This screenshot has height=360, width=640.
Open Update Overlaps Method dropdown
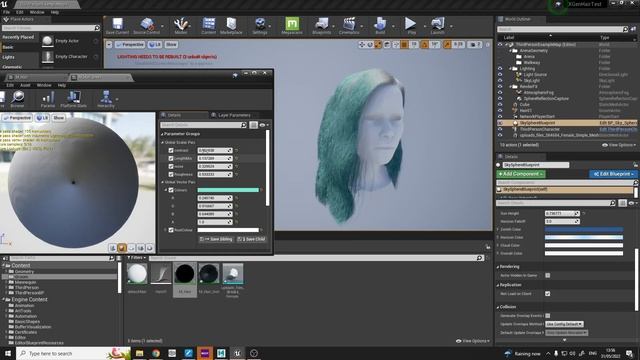tap(564, 324)
